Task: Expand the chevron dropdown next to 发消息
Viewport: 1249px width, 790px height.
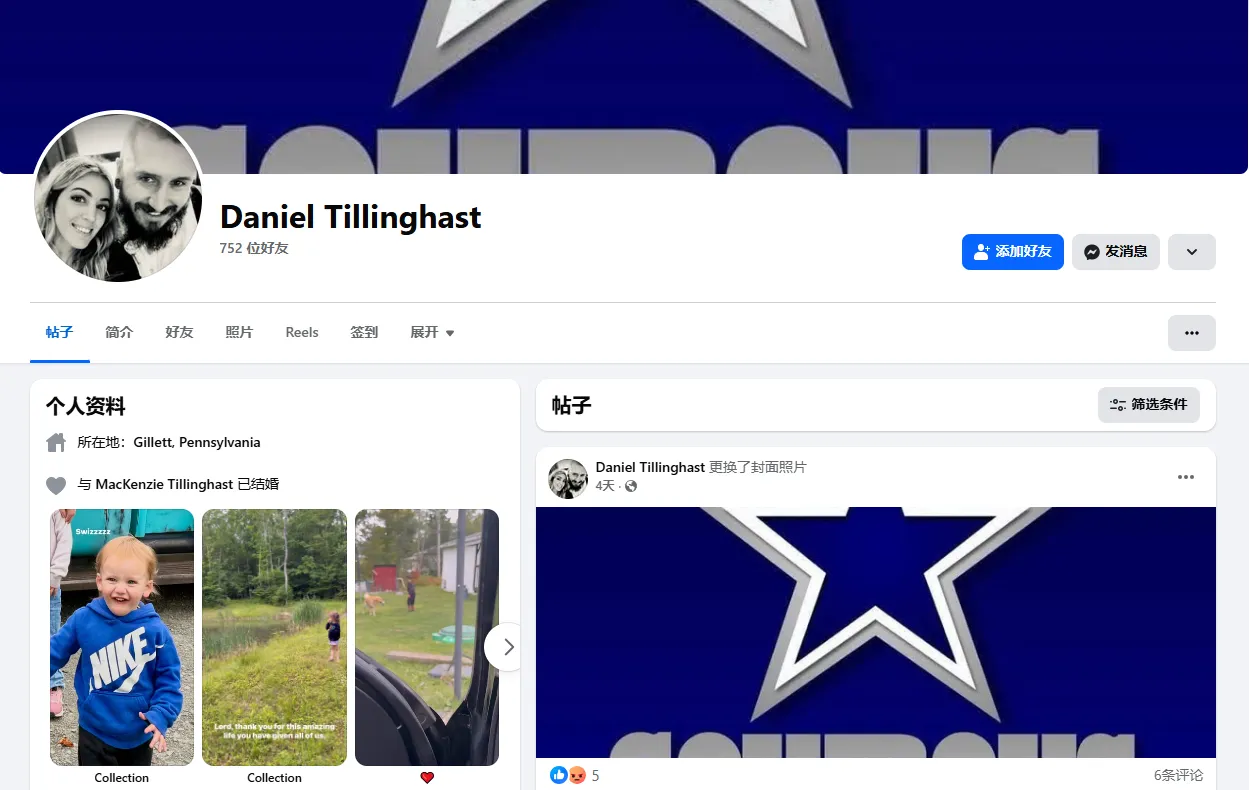Action: coord(1192,252)
